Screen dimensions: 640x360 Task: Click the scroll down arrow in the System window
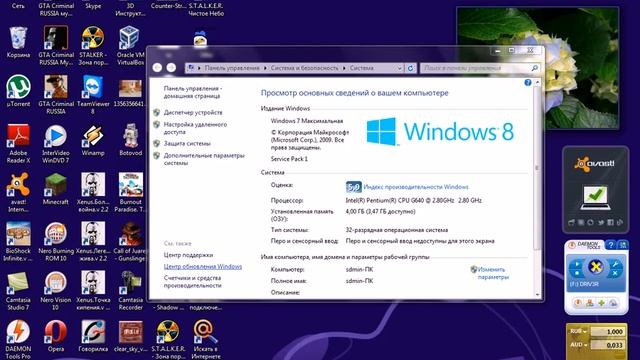[537, 294]
